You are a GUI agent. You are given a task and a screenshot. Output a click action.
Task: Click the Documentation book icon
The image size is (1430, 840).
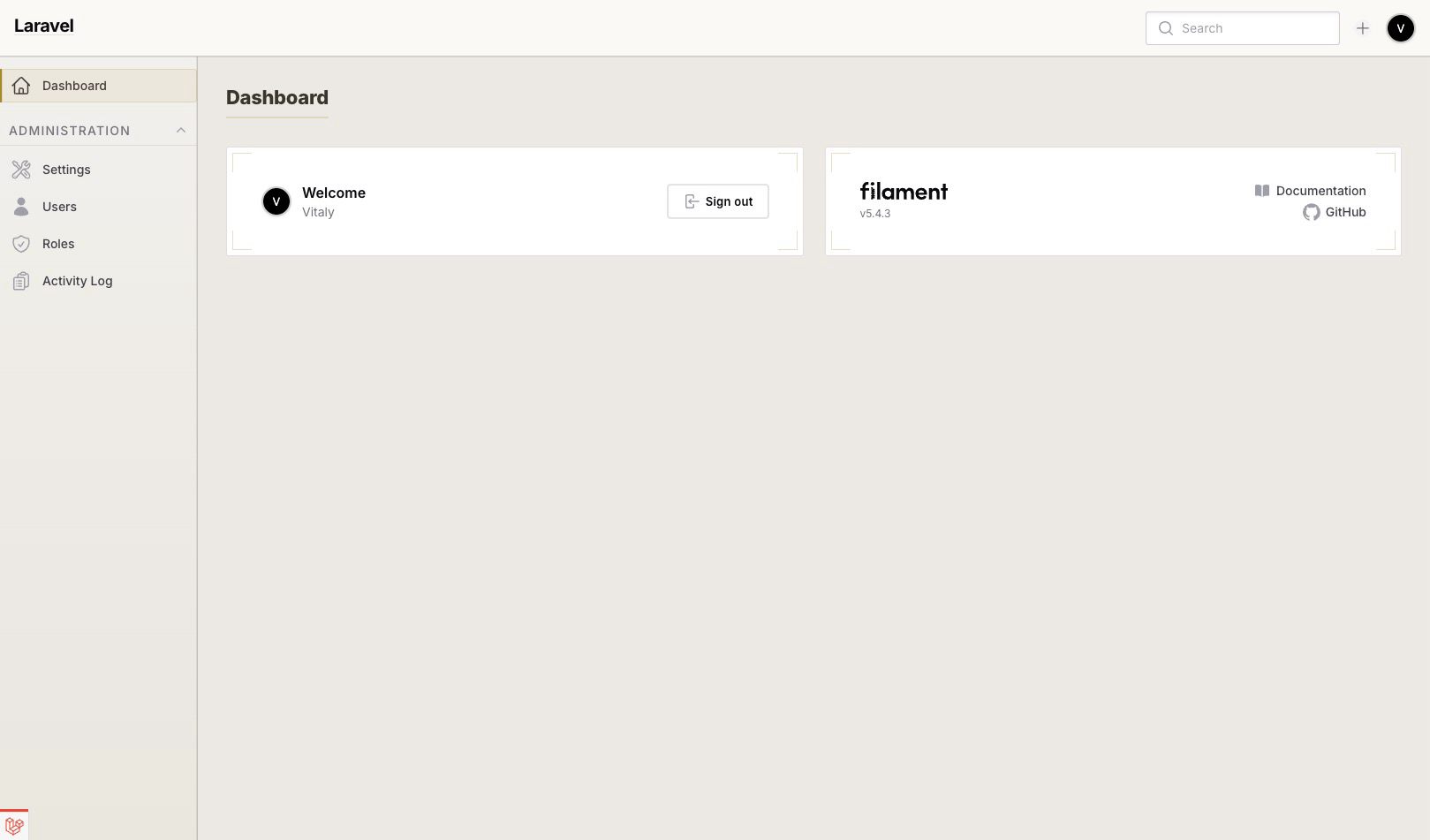point(1262,191)
